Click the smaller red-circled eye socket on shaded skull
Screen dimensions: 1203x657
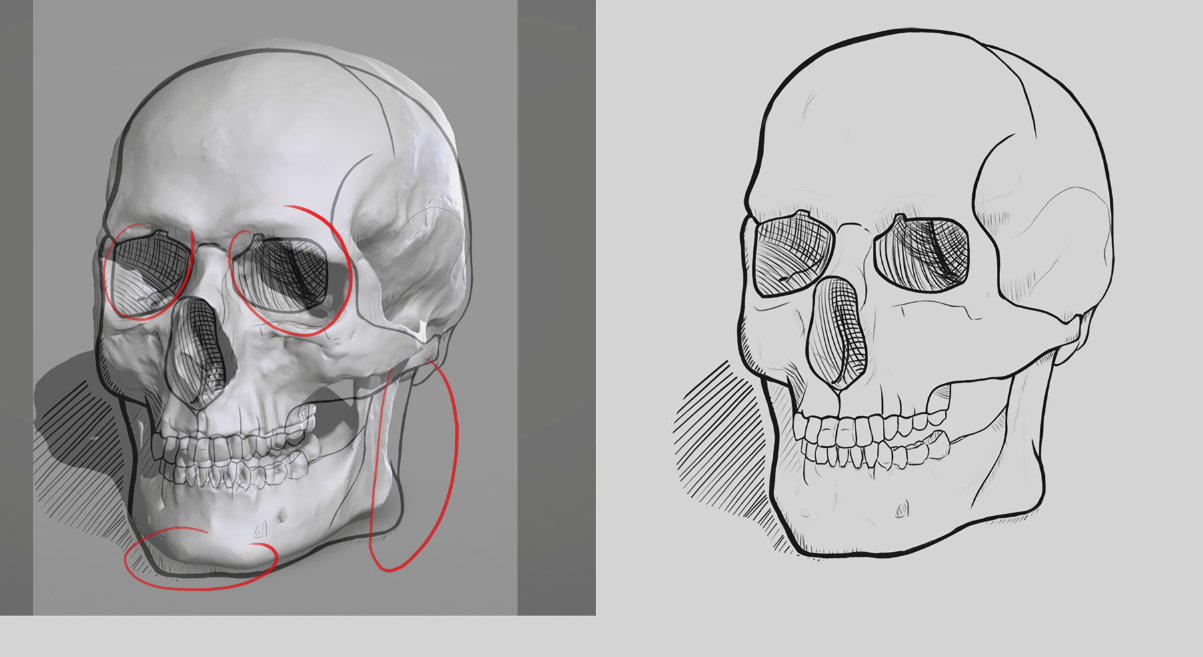[150, 270]
